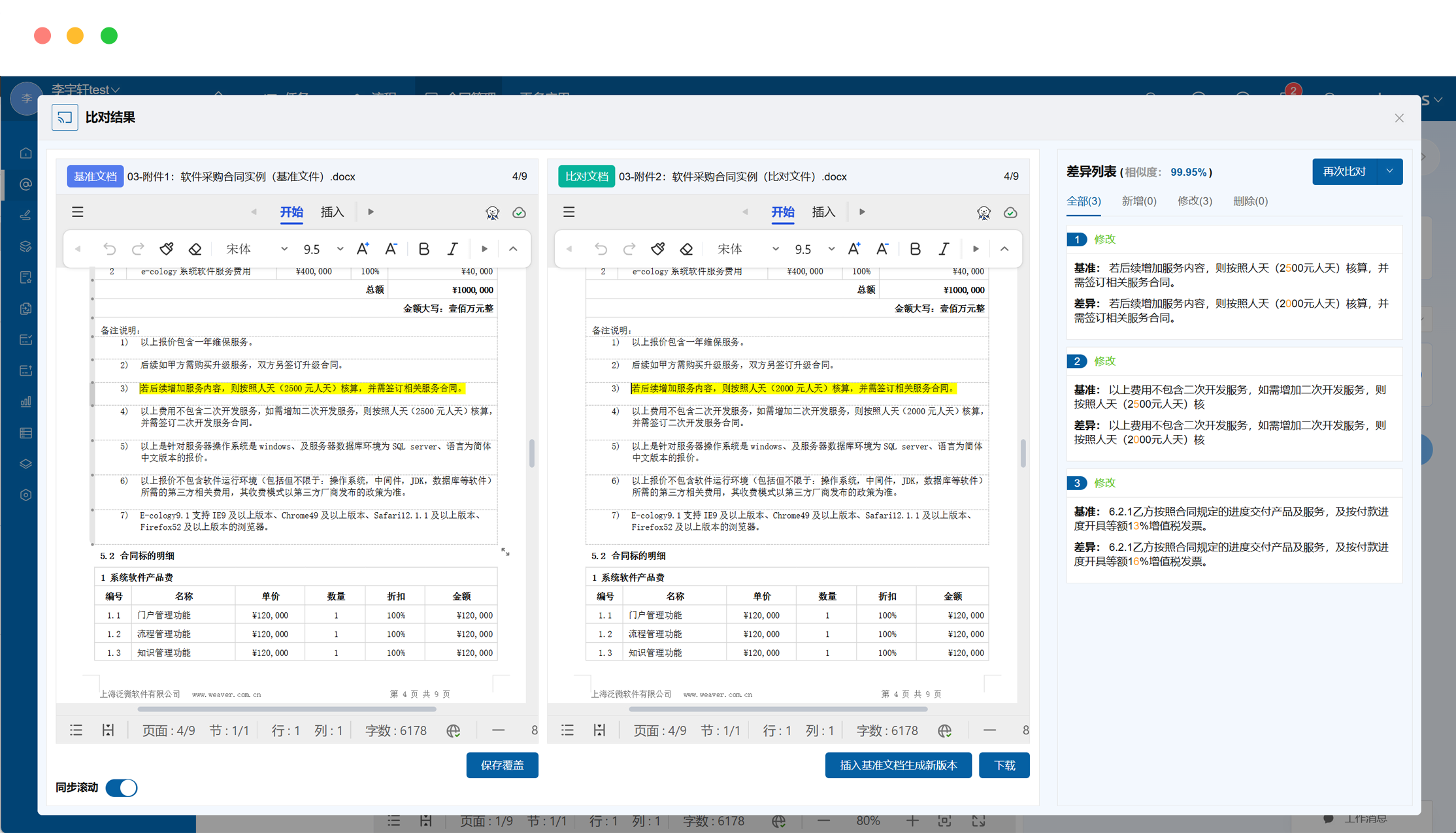1456x833 pixels.
Task: Switch to the 开始 tab in the 基准文档 editor
Action: coord(291,212)
